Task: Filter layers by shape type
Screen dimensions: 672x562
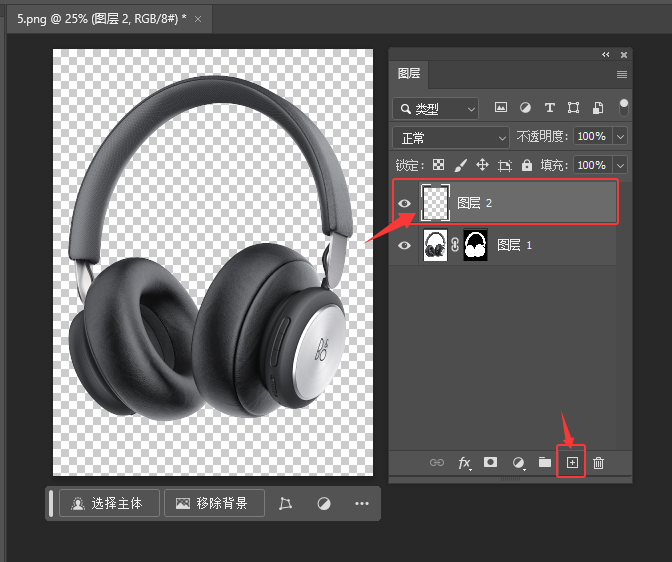Action: pyautogui.click(x=573, y=107)
